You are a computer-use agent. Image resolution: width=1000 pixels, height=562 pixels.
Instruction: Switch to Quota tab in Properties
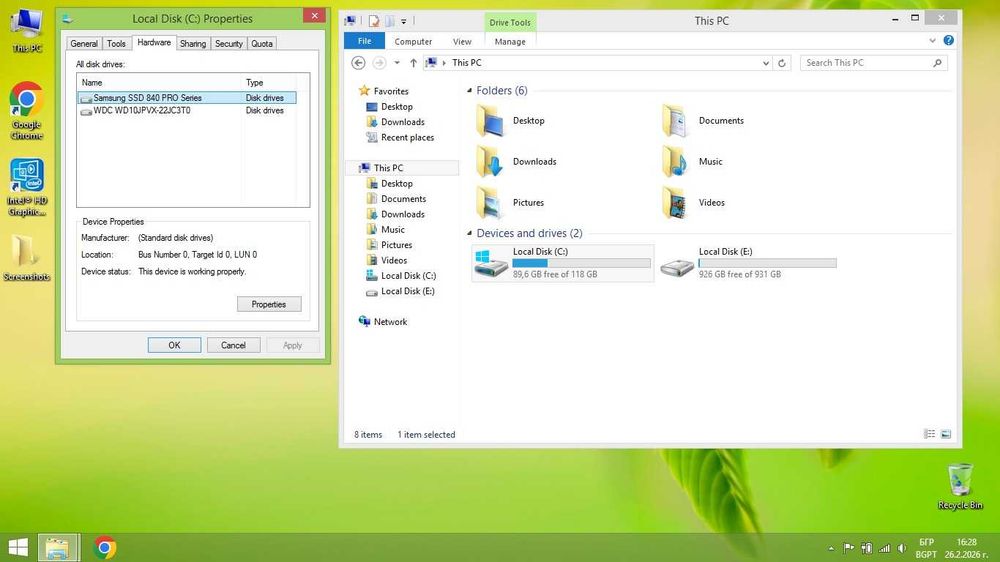pos(261,43)
